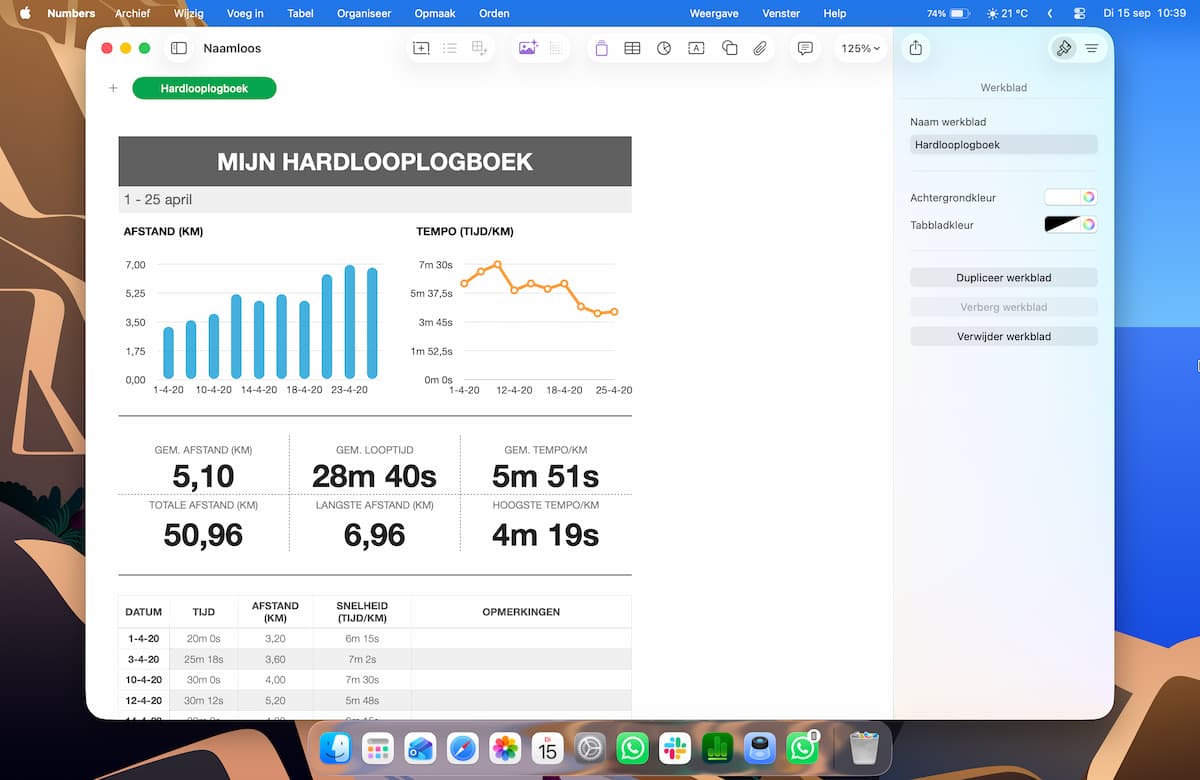1200x780 pixels.
Task: Open color wheel next to Achtergrondkleur
Action: click(1089, 197)
